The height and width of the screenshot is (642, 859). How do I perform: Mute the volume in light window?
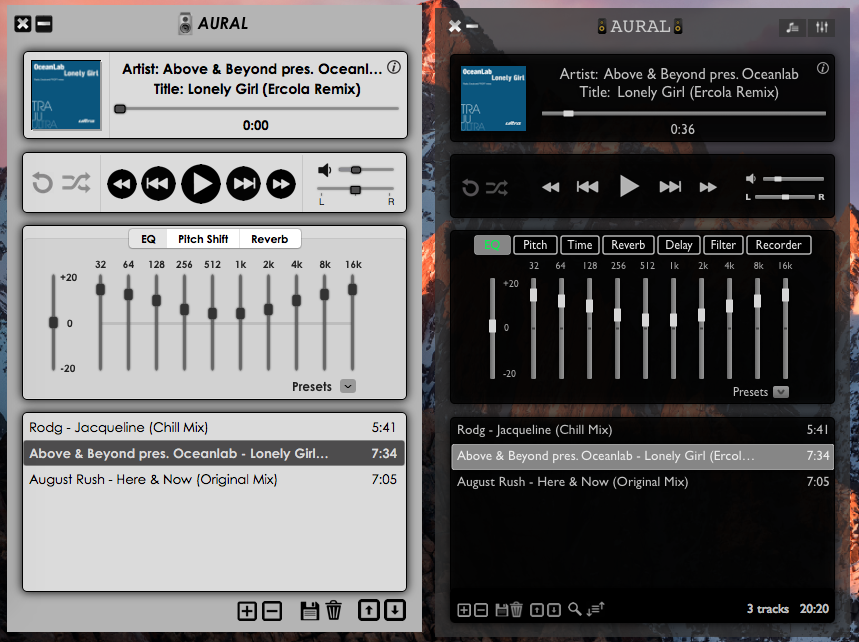324,170
